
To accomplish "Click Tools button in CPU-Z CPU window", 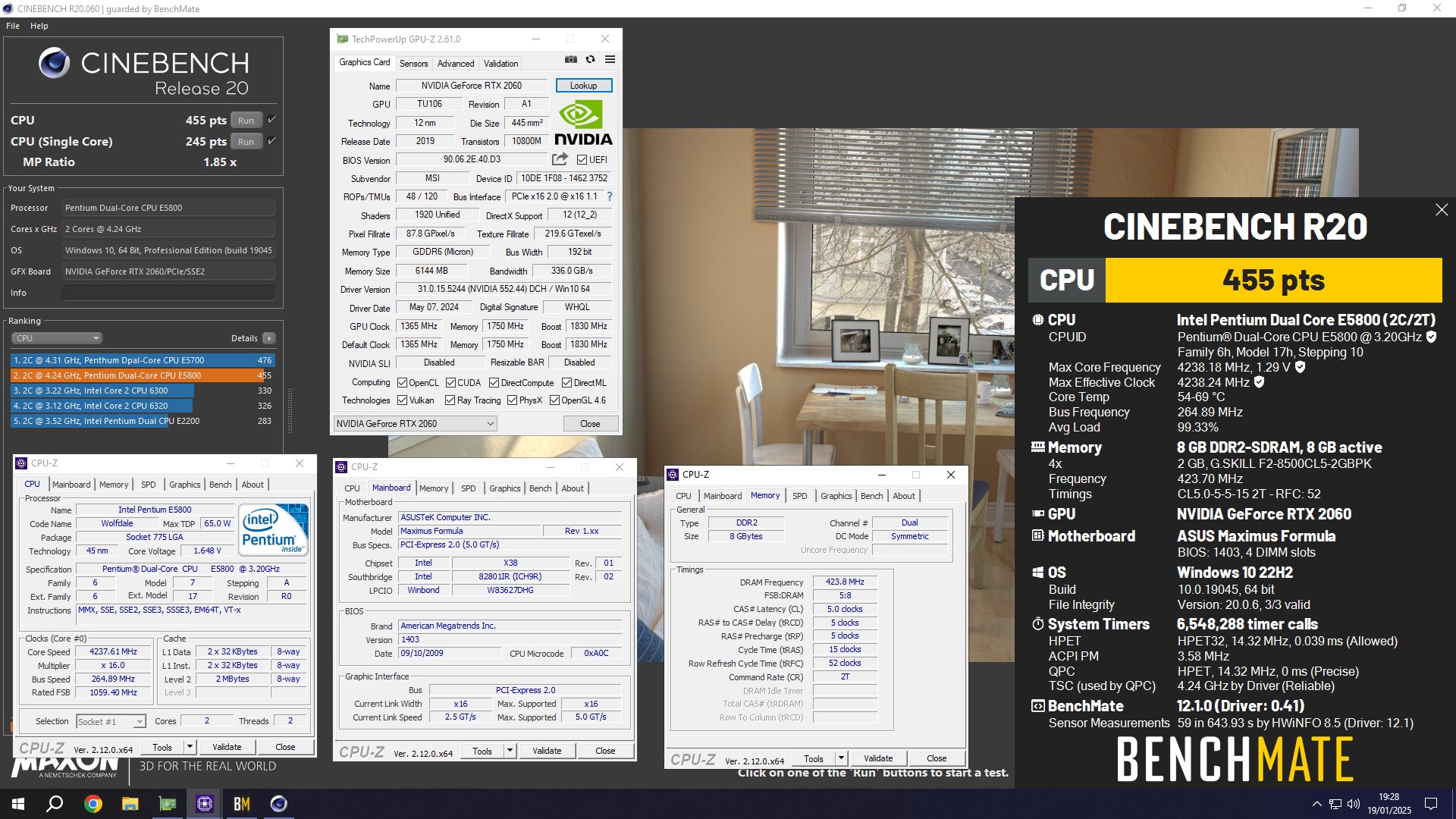I will click(x=162, y=747).
